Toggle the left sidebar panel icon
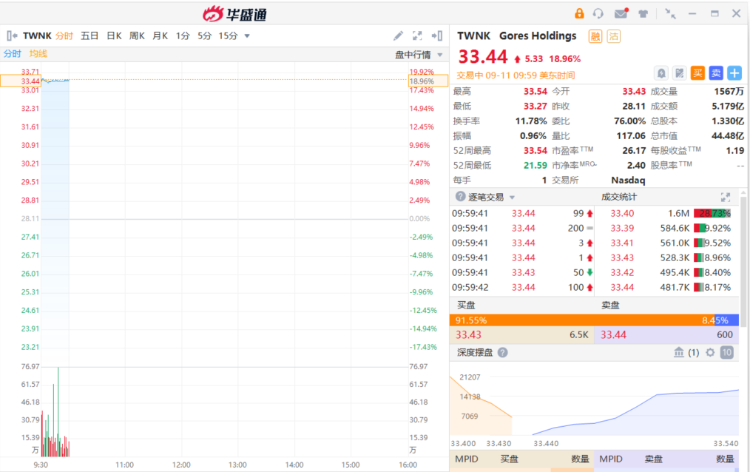 (x=12, y=36)
